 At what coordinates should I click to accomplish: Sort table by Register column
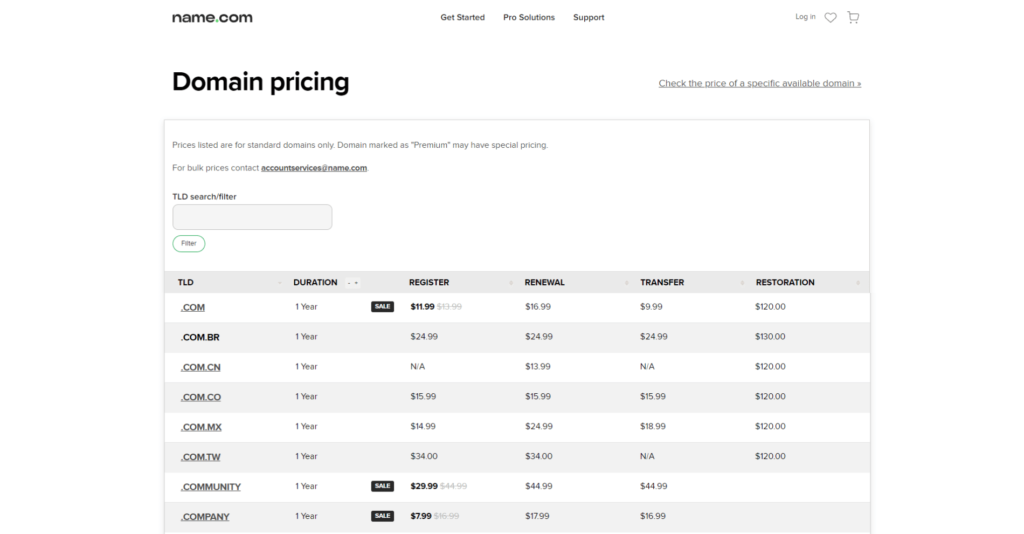click(461, 283)
